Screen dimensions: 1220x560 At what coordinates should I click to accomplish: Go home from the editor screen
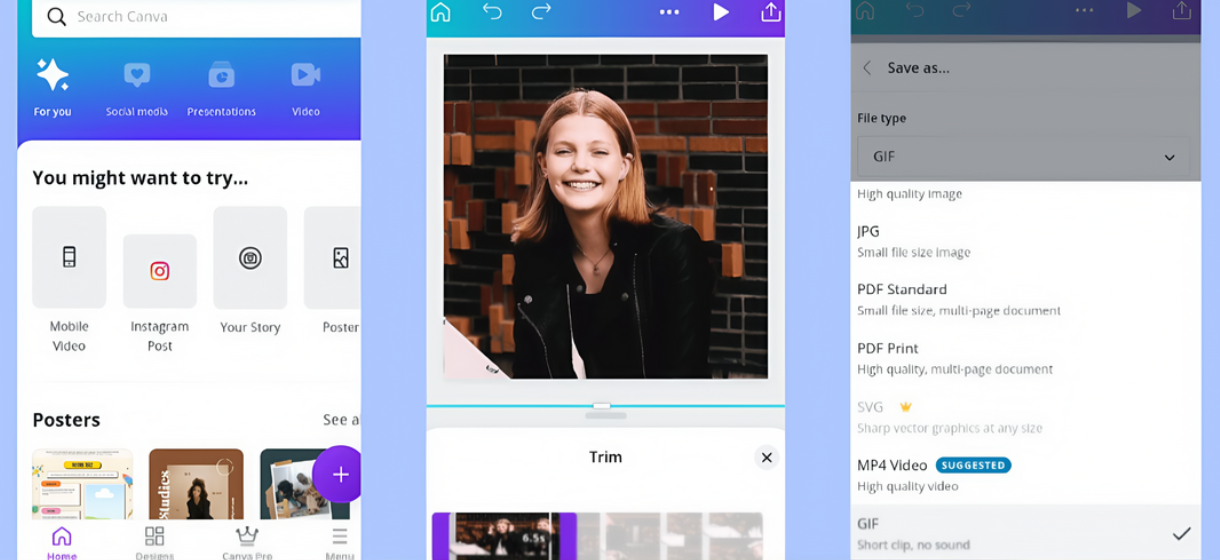point(441,12)
